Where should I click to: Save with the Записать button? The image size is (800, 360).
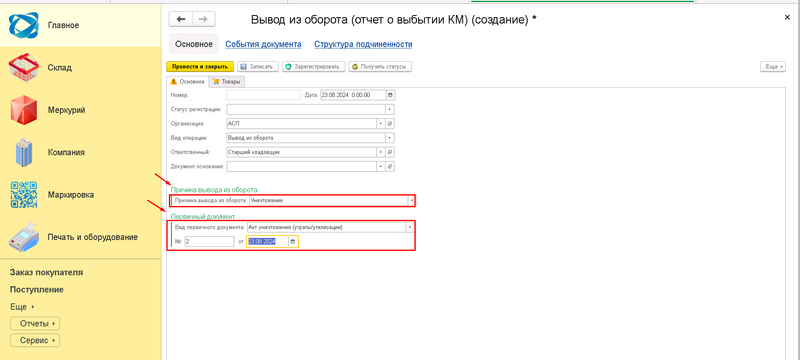pyautogui.click(x=258, y=67)
